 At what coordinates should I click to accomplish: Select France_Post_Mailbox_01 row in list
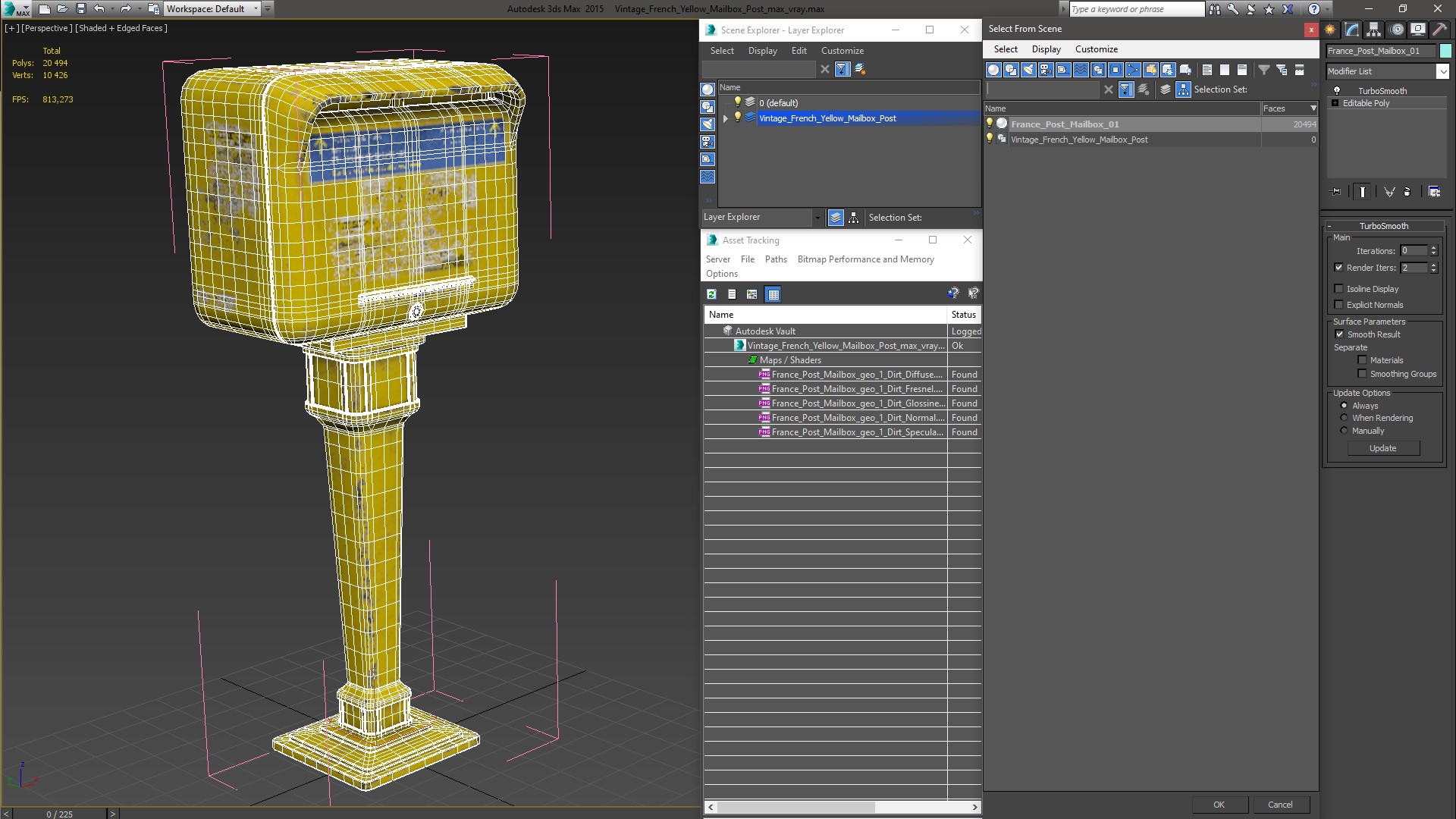point(1150,124)
